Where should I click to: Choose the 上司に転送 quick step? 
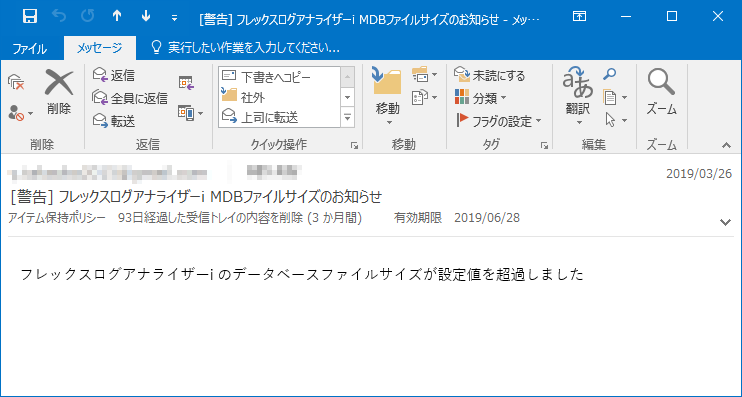coord(280,117)
